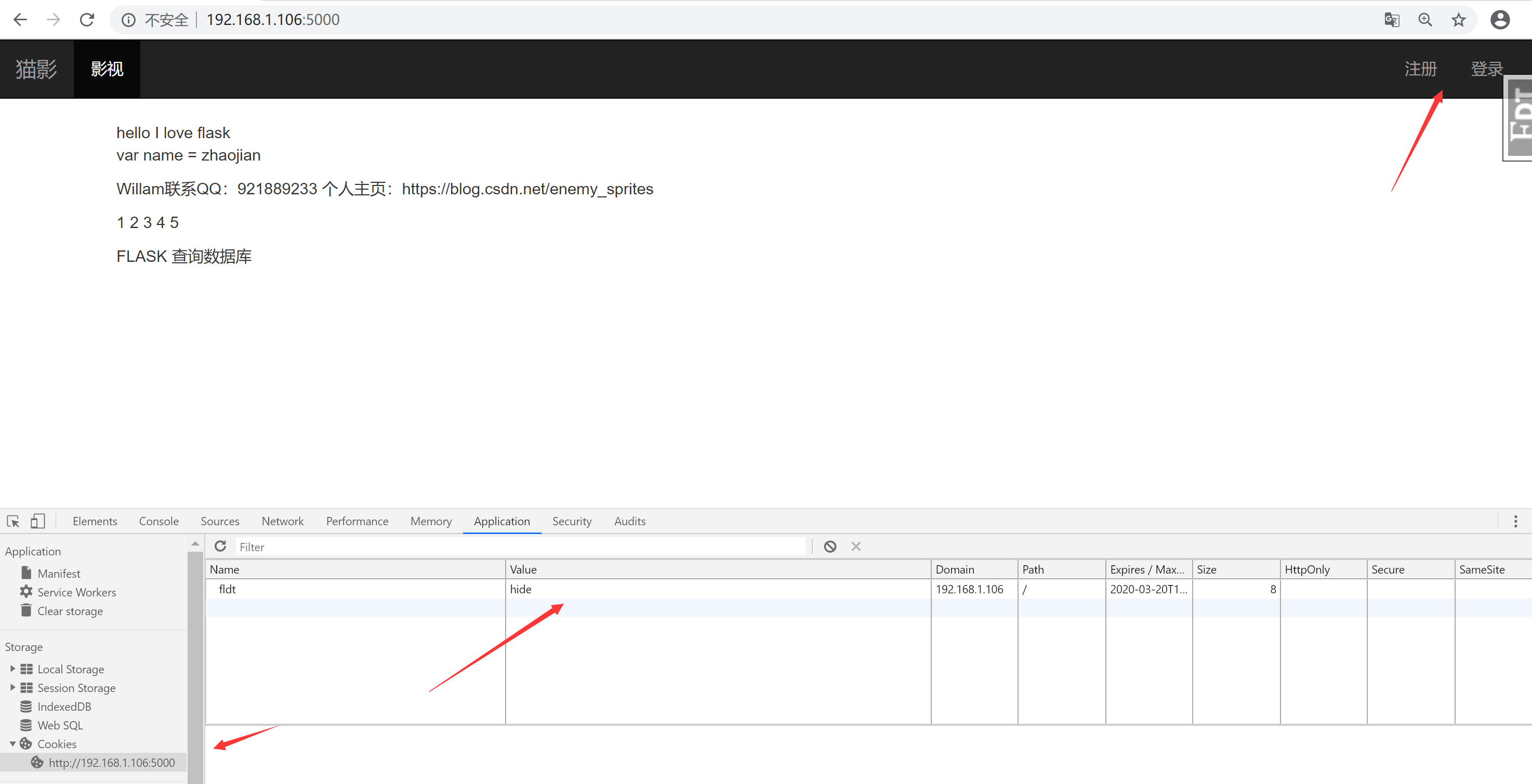The image size is (1532, 784).
Task: Click the 注册 register link
Action: tap(1420, 69)
